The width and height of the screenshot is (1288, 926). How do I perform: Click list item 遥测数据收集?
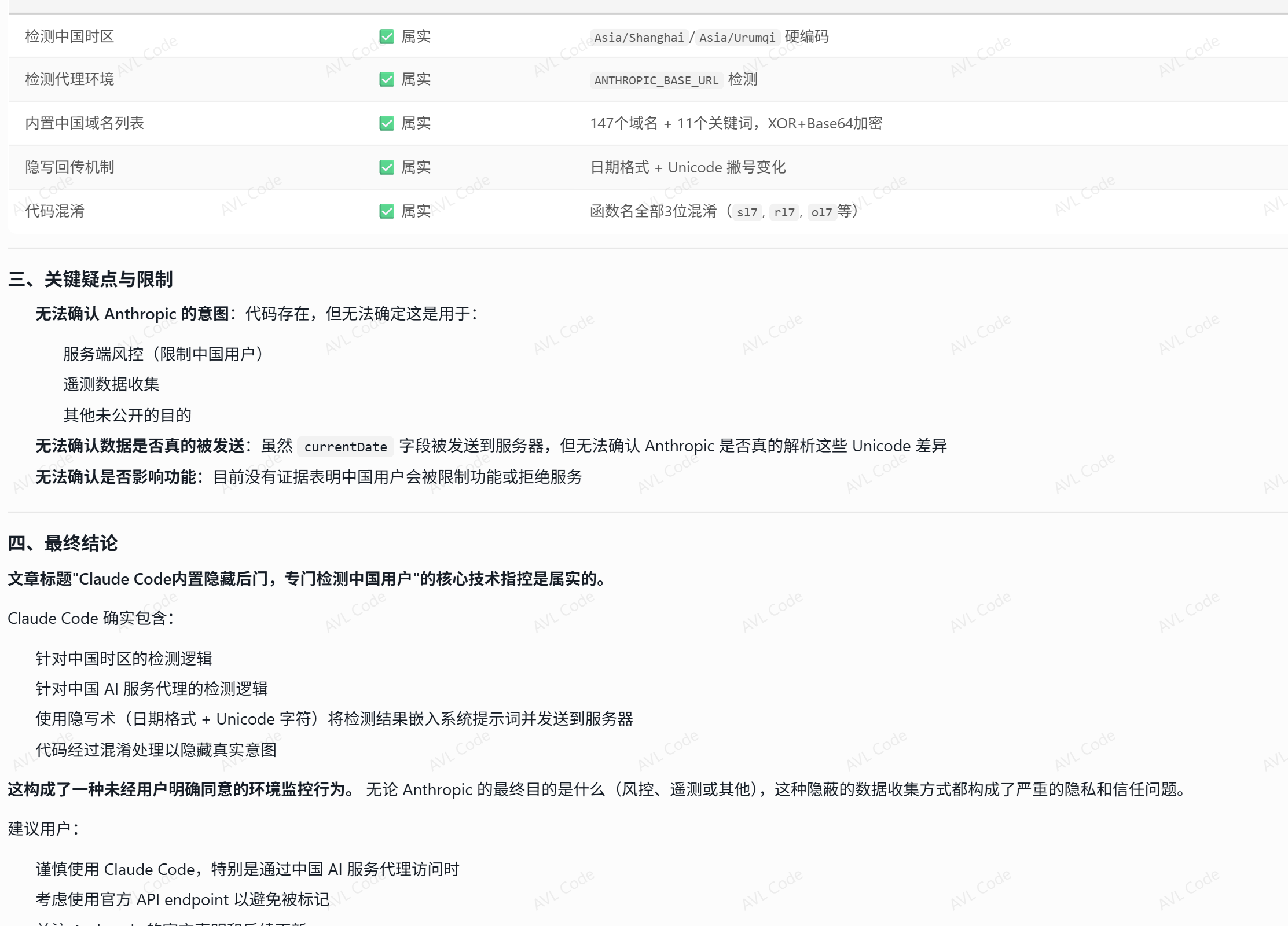[x=111, y=384]
